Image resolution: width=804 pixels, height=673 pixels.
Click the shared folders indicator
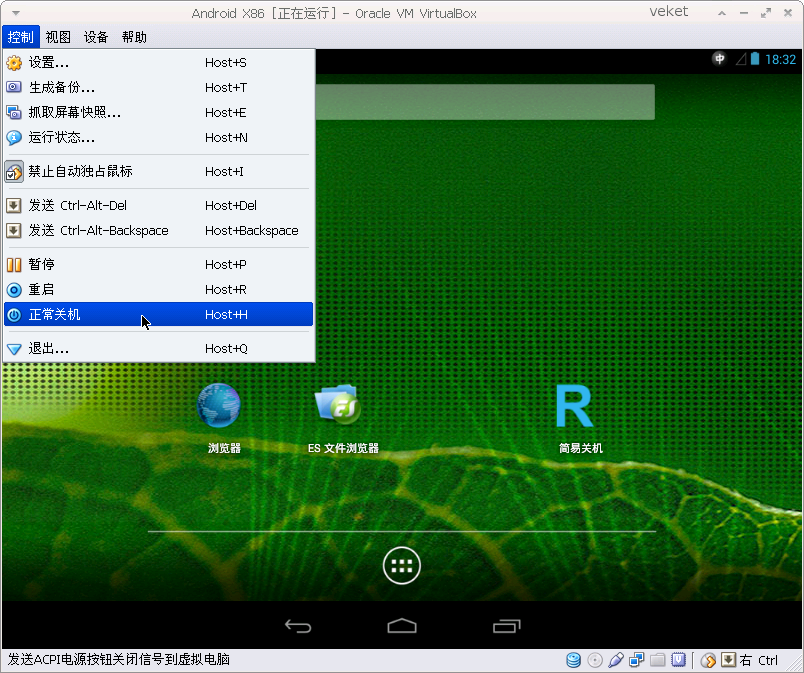658,660
